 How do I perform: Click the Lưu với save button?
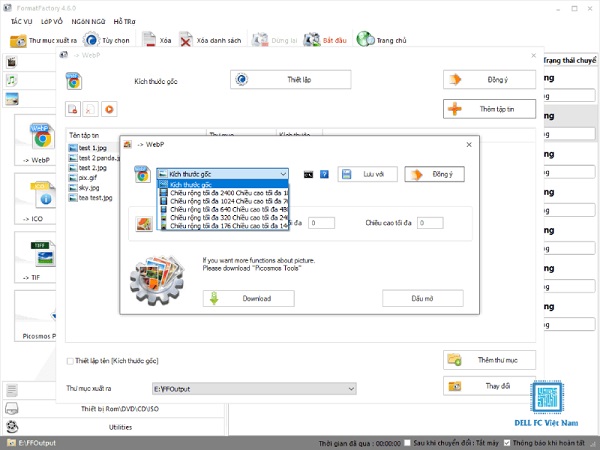(367, 174)
